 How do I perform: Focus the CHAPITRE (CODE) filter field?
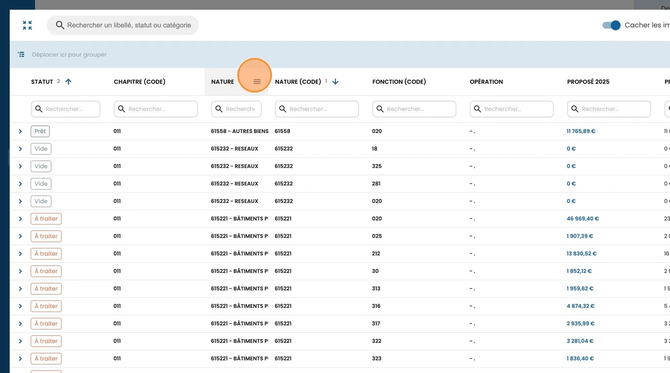[156, 109]
